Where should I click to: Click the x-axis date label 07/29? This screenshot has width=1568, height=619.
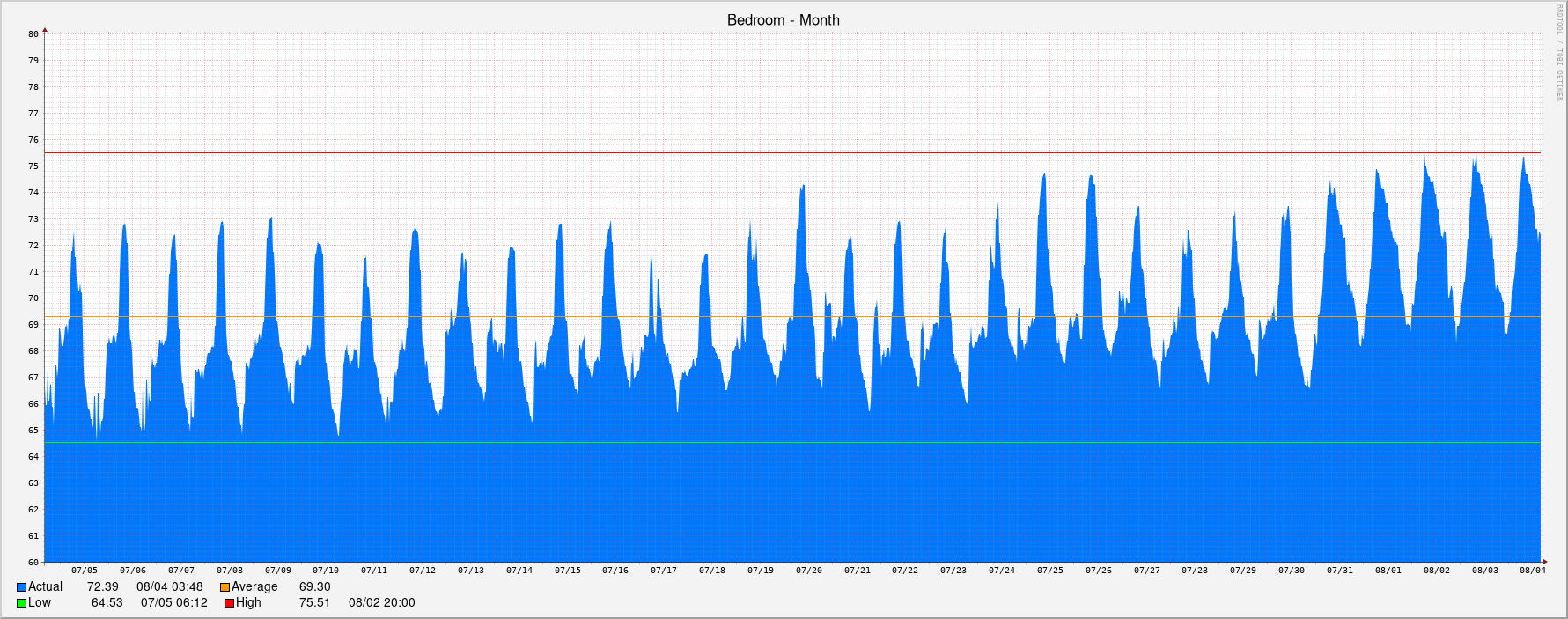(x=1243, y=571)
